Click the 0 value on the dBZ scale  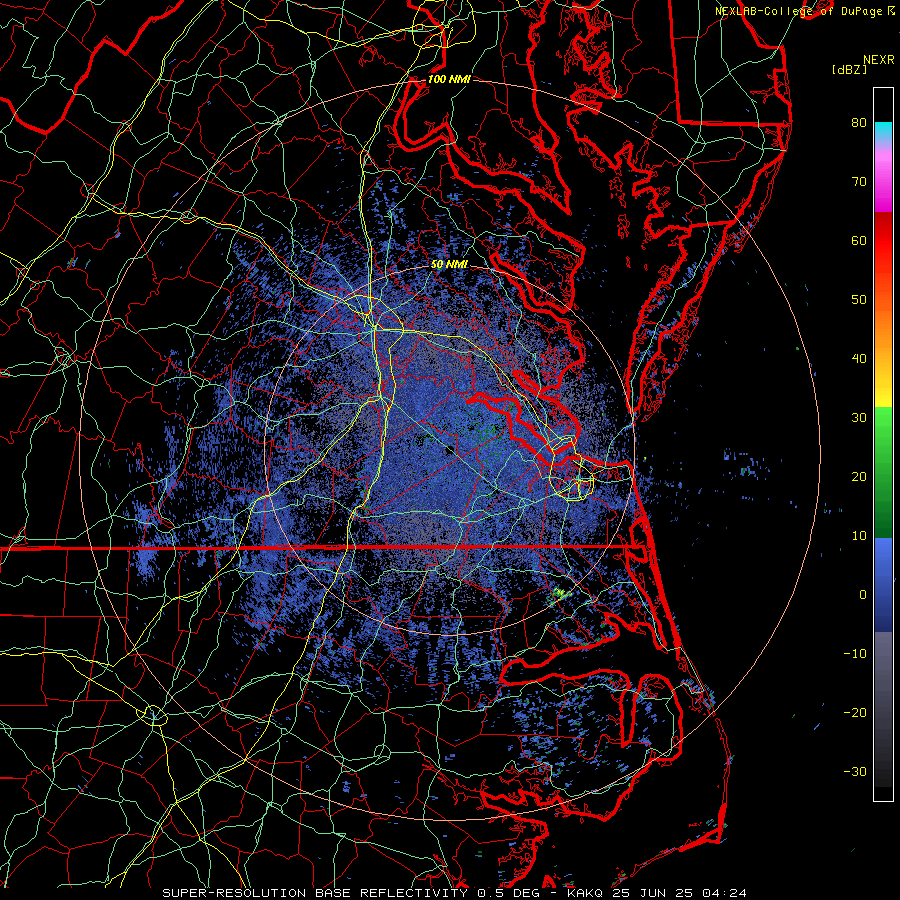[863, 595]
